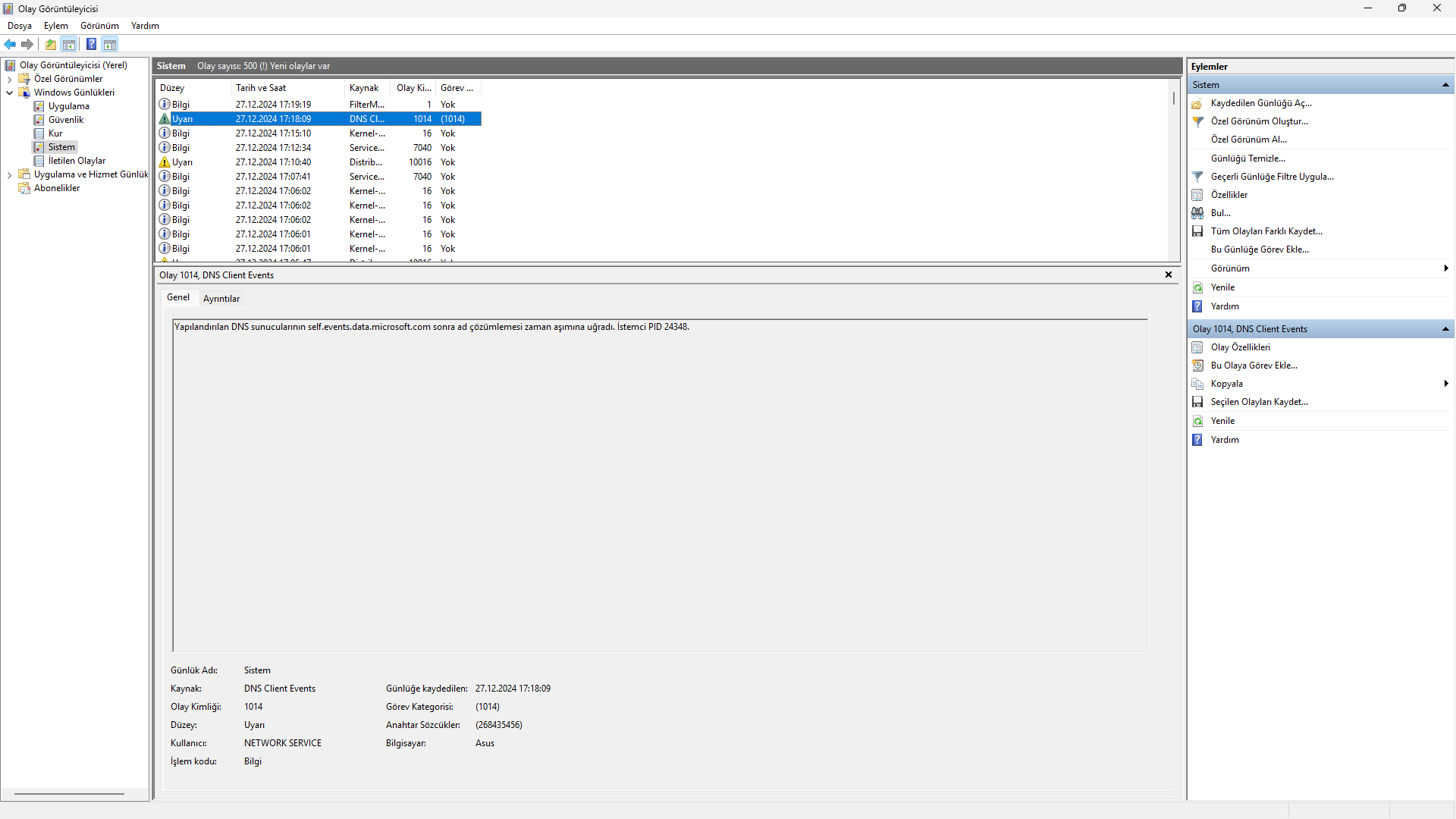Click the Yenile icon under Olay 1014 section
This screenshot has width=1456, height=819.
click(x=1197, y=421)
